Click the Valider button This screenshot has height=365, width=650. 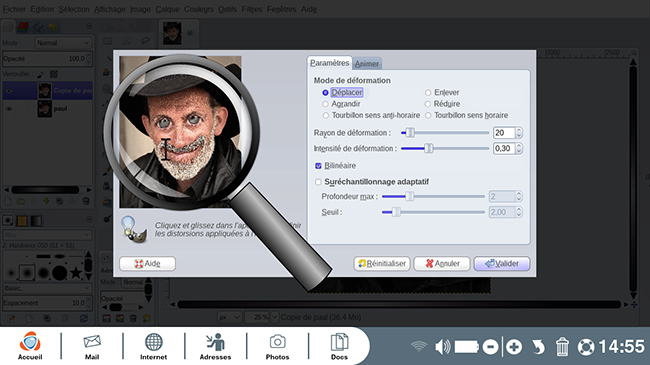pos(502,263)
